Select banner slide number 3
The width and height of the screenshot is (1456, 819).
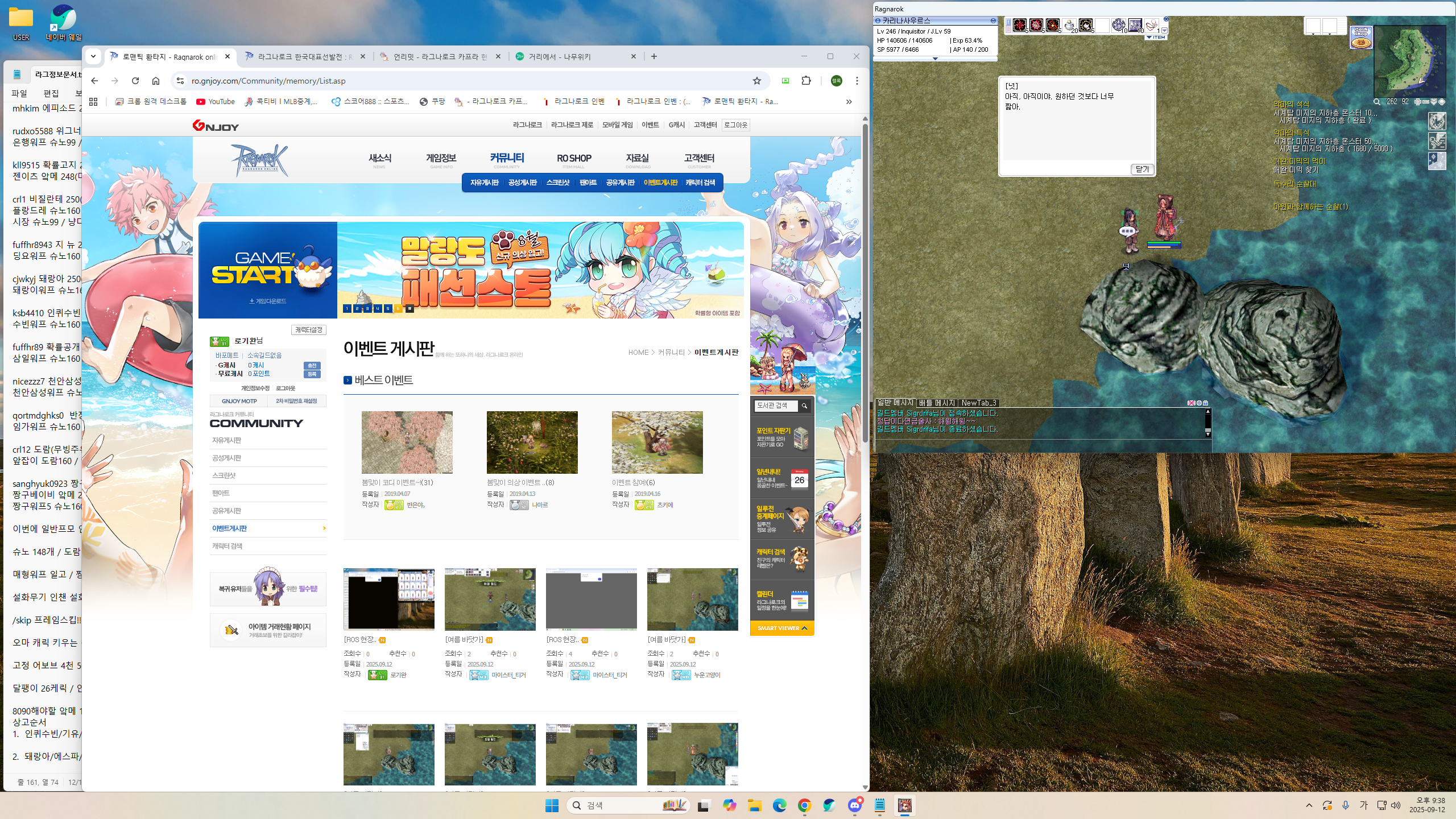[x=367, y=309]
